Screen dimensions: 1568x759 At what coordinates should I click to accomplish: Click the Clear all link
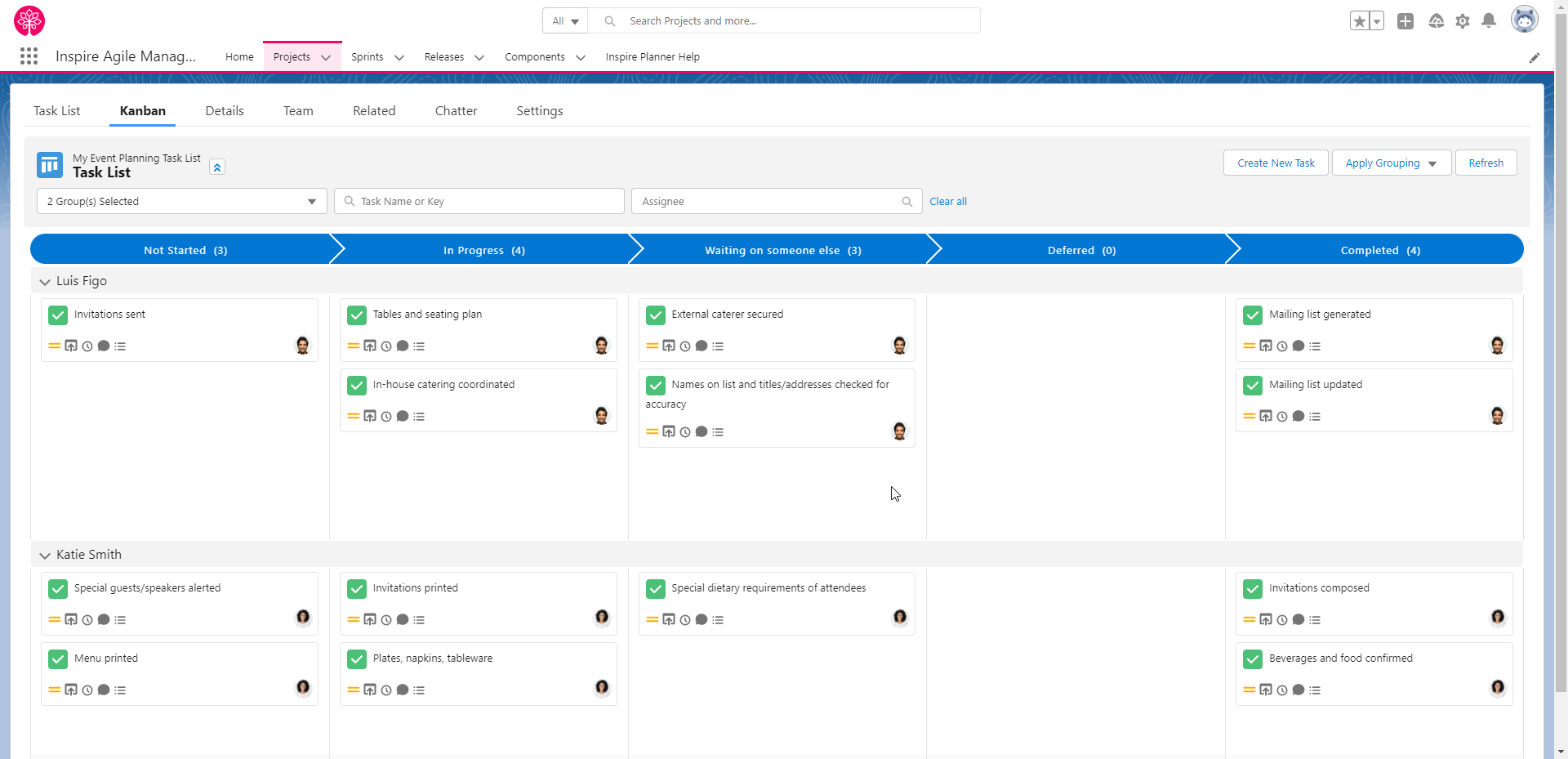[947, 202]
